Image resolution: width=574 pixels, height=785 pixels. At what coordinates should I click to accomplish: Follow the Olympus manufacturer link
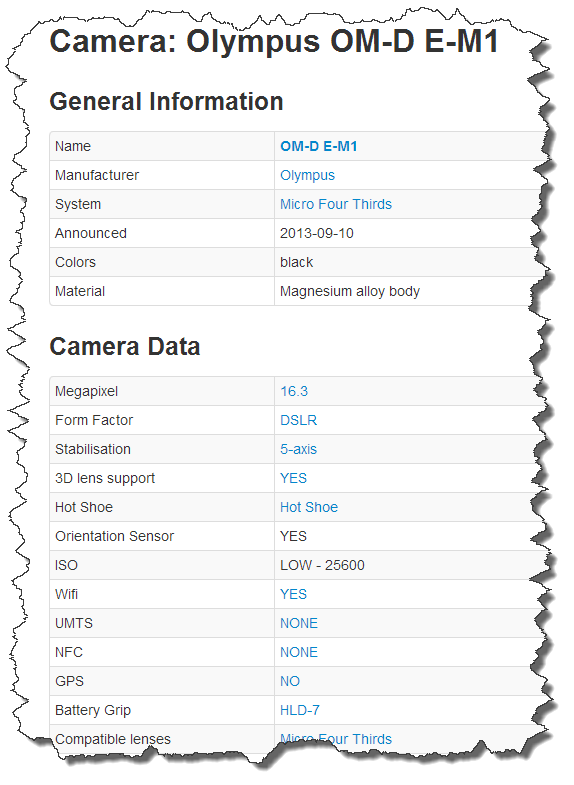point(307,175)
